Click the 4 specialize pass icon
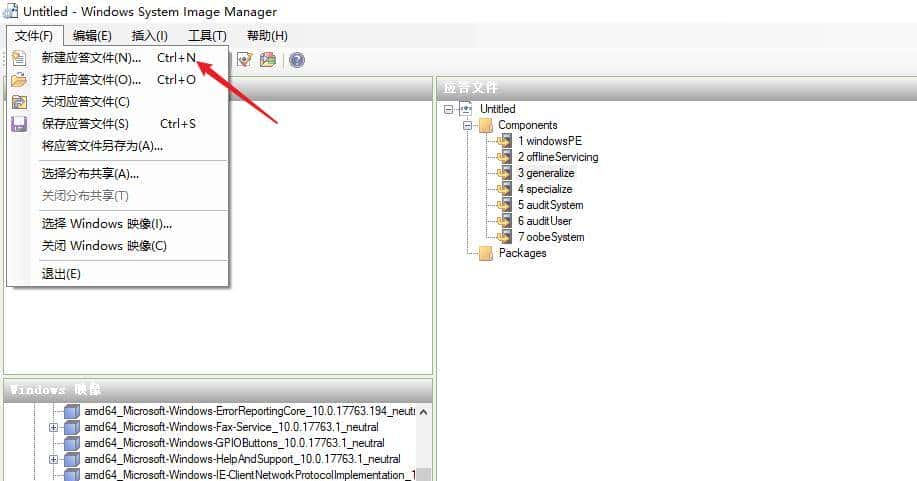 click(504, 189)
